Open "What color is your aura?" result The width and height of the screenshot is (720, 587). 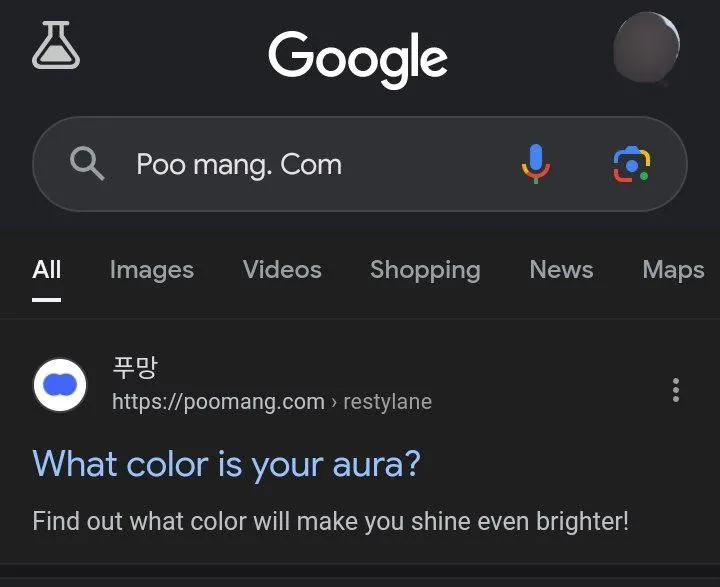(x=227, y=464)
